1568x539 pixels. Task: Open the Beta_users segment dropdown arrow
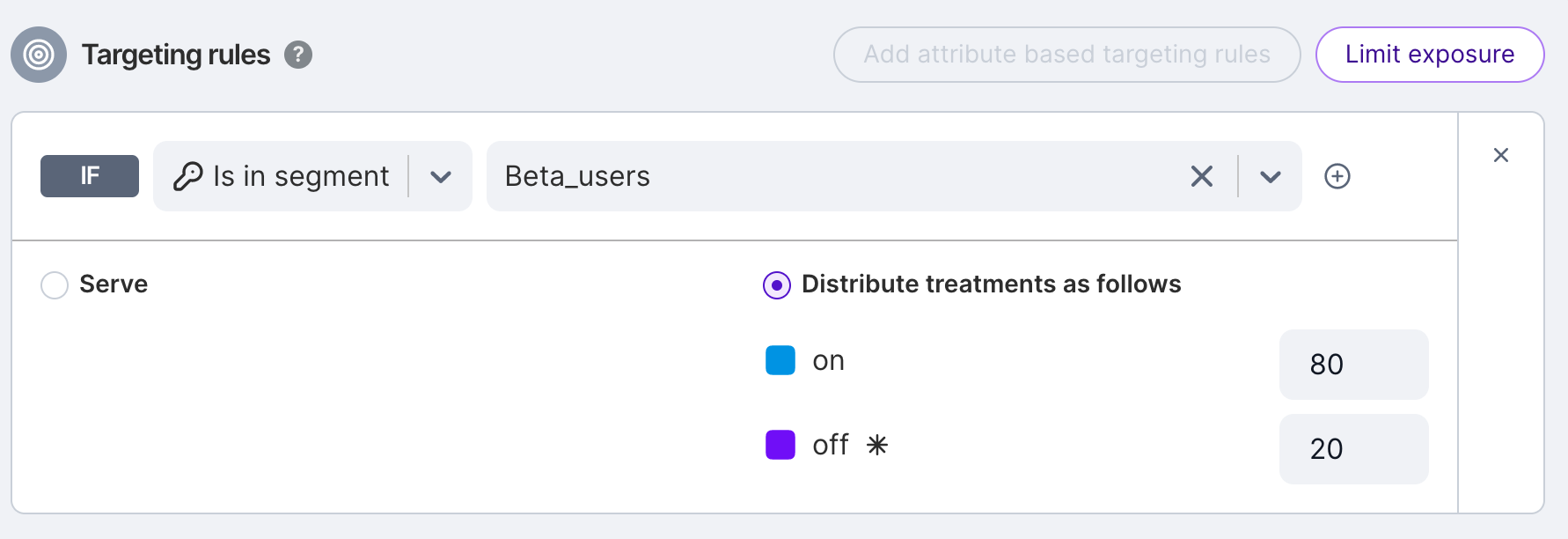click(x=1270, y=177)
